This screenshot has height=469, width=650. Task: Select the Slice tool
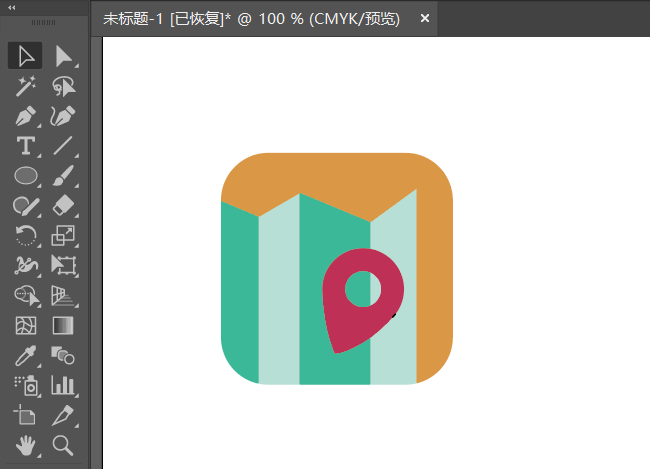pyautogui.click(x=63, y=415)
